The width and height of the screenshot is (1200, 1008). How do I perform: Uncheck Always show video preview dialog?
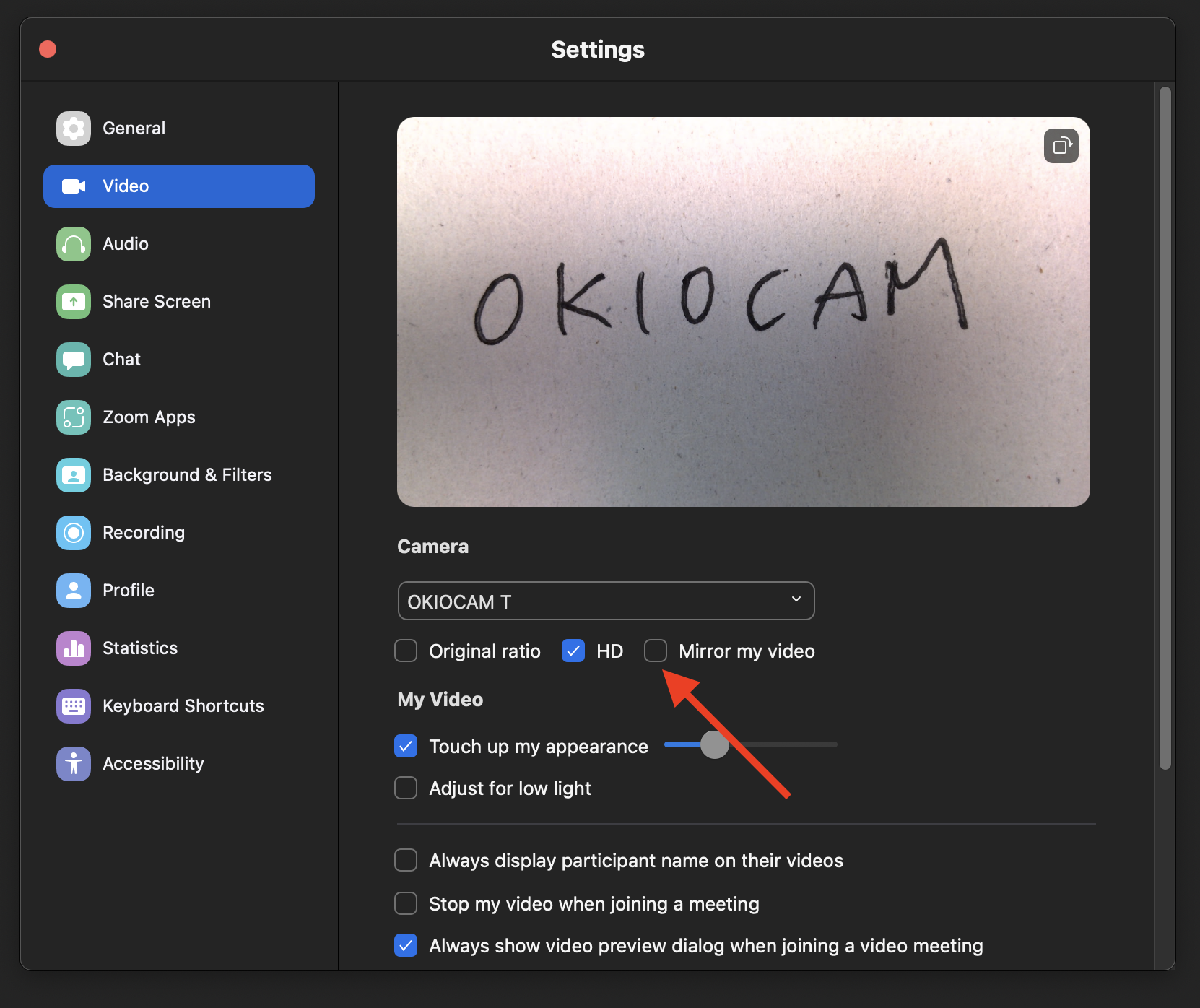[406, 945]
